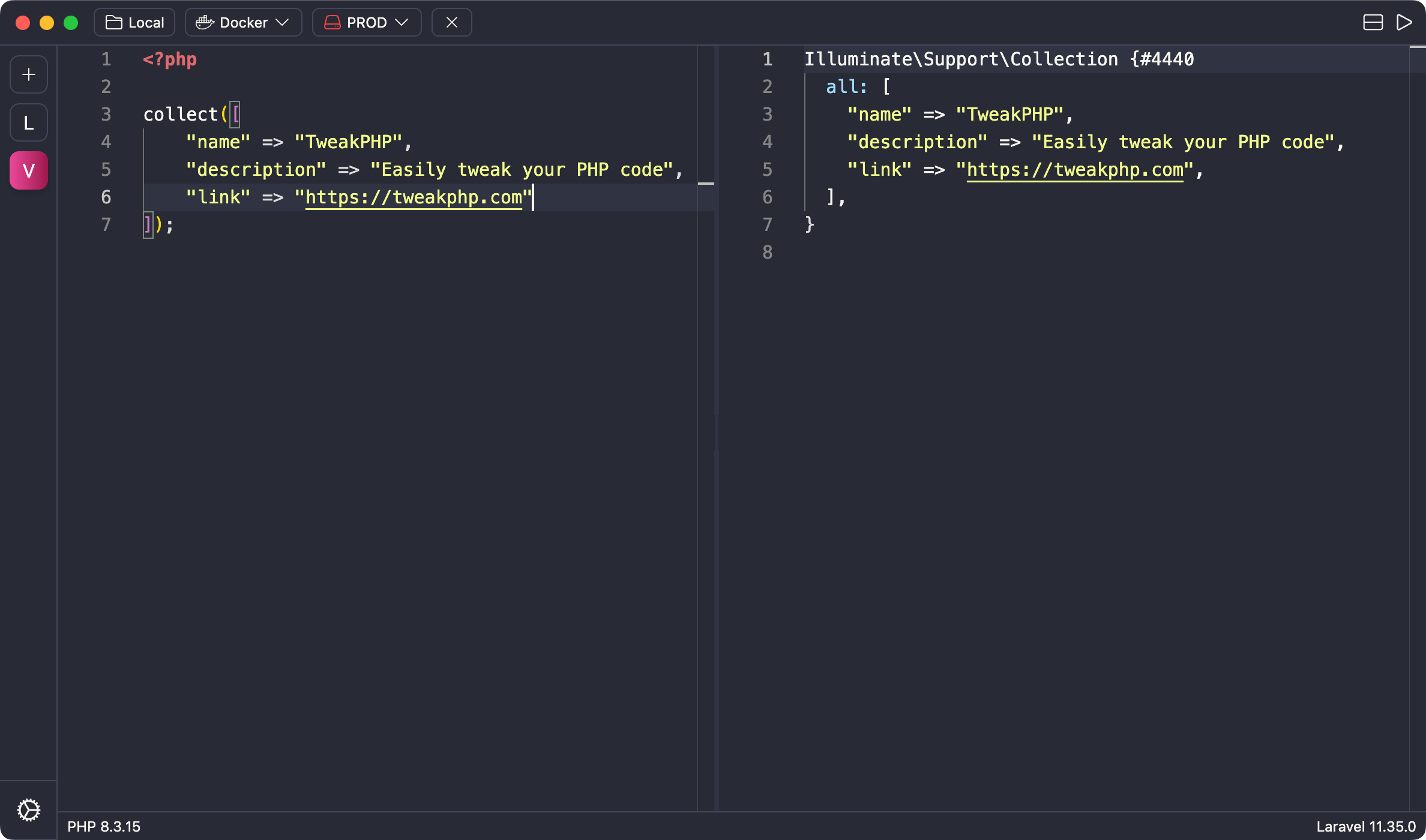Click "name" => "TweakPHP" line in editor

pos(298,142)
